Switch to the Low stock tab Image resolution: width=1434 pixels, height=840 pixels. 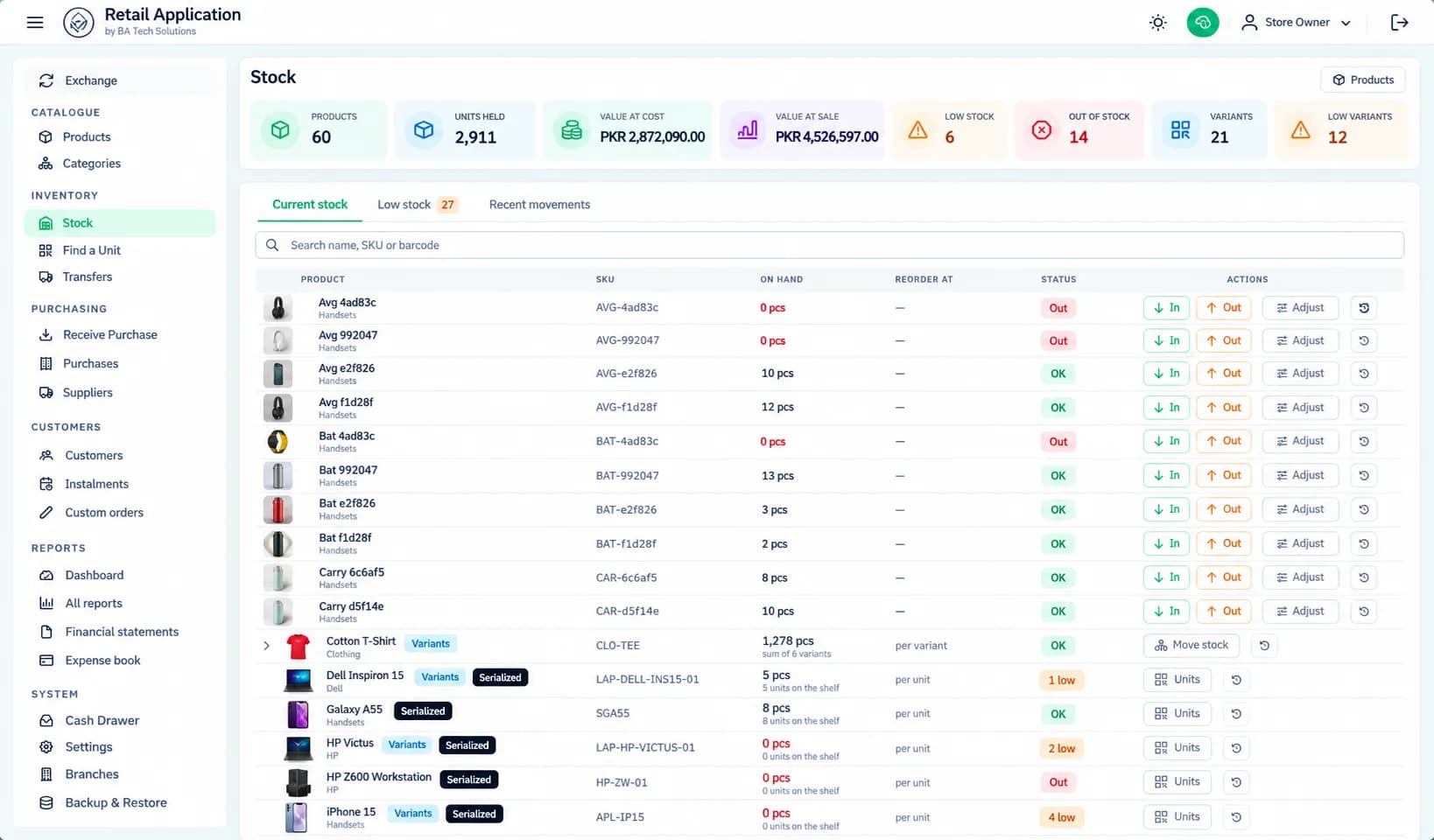click(x=418, y=205)
